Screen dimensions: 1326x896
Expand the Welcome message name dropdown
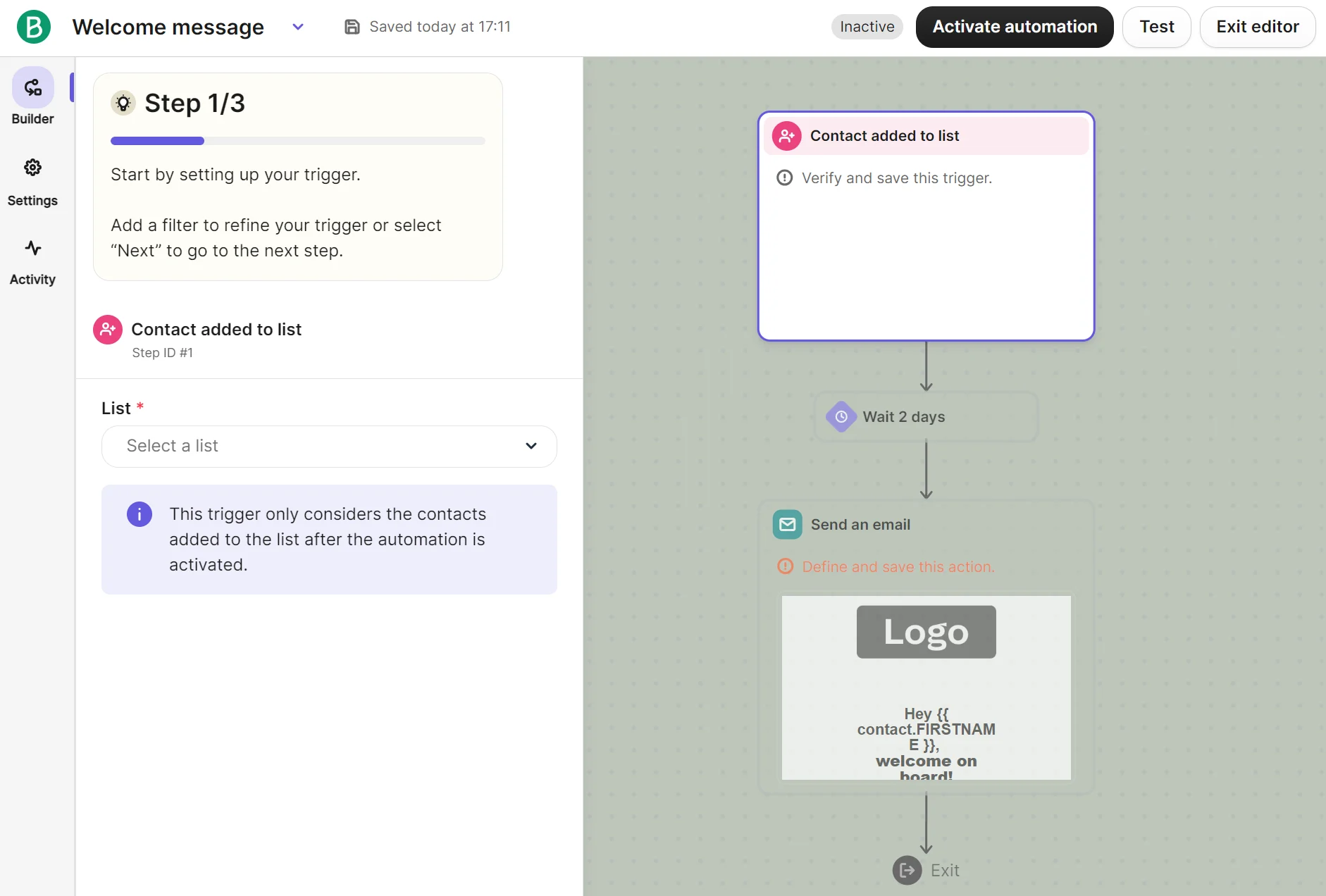pos(298,27)
